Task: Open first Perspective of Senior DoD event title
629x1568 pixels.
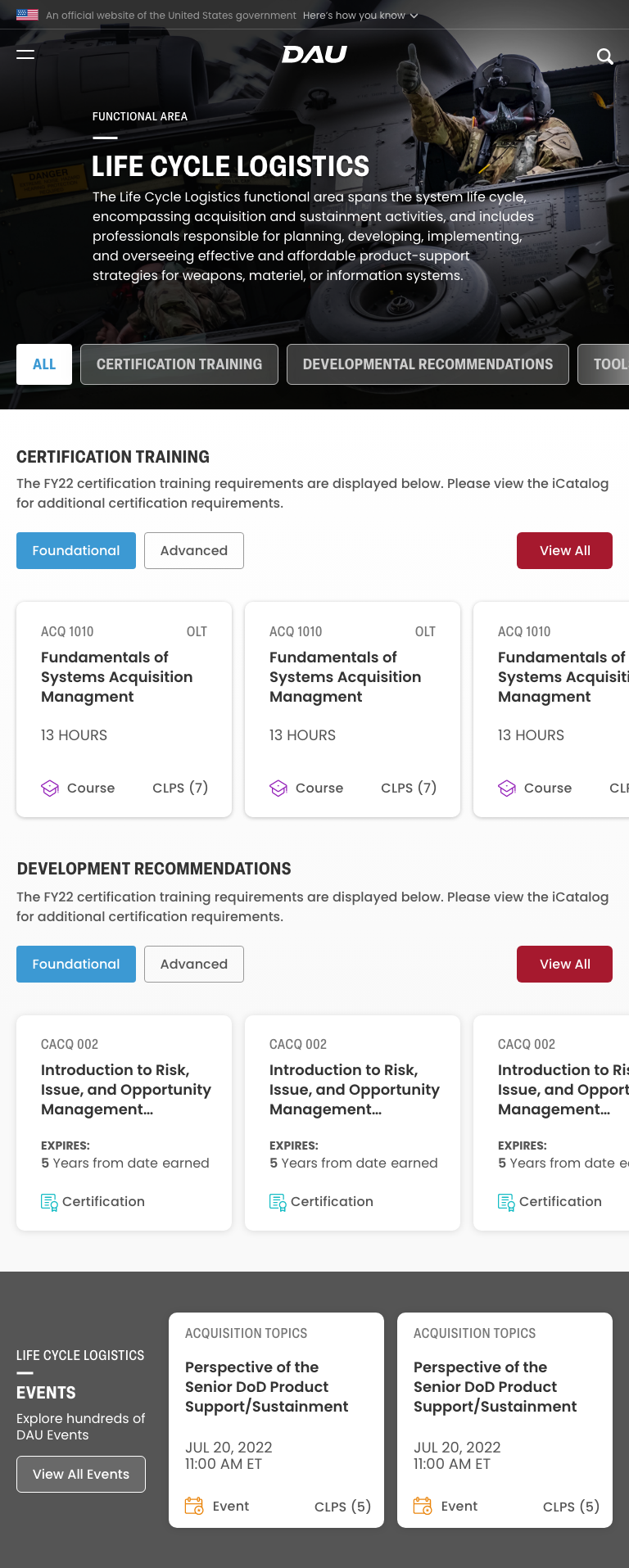Action: pos(266,1387)
